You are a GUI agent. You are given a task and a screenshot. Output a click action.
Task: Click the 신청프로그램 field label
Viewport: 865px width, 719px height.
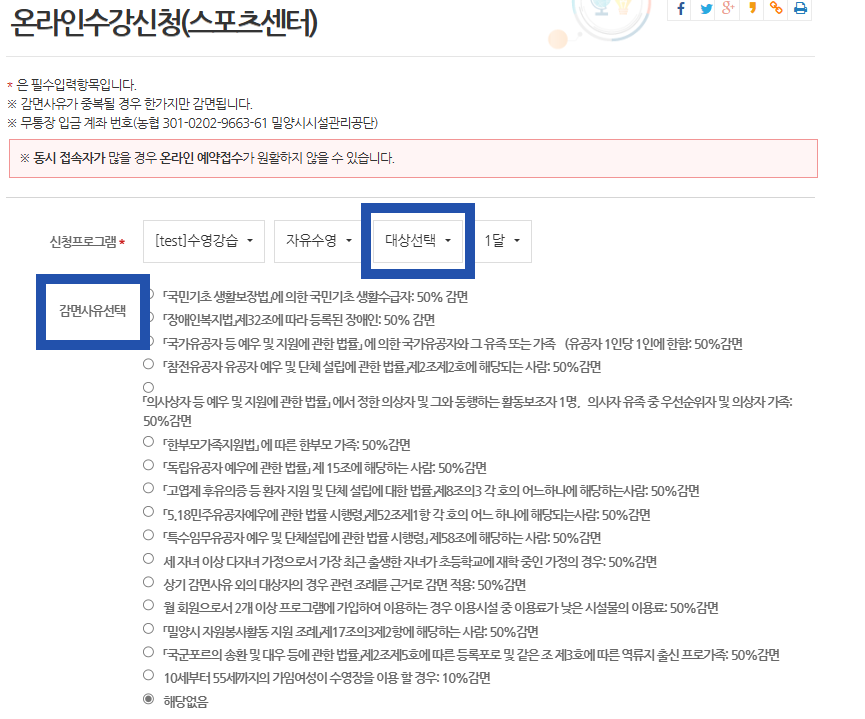(x=83, y=242)
